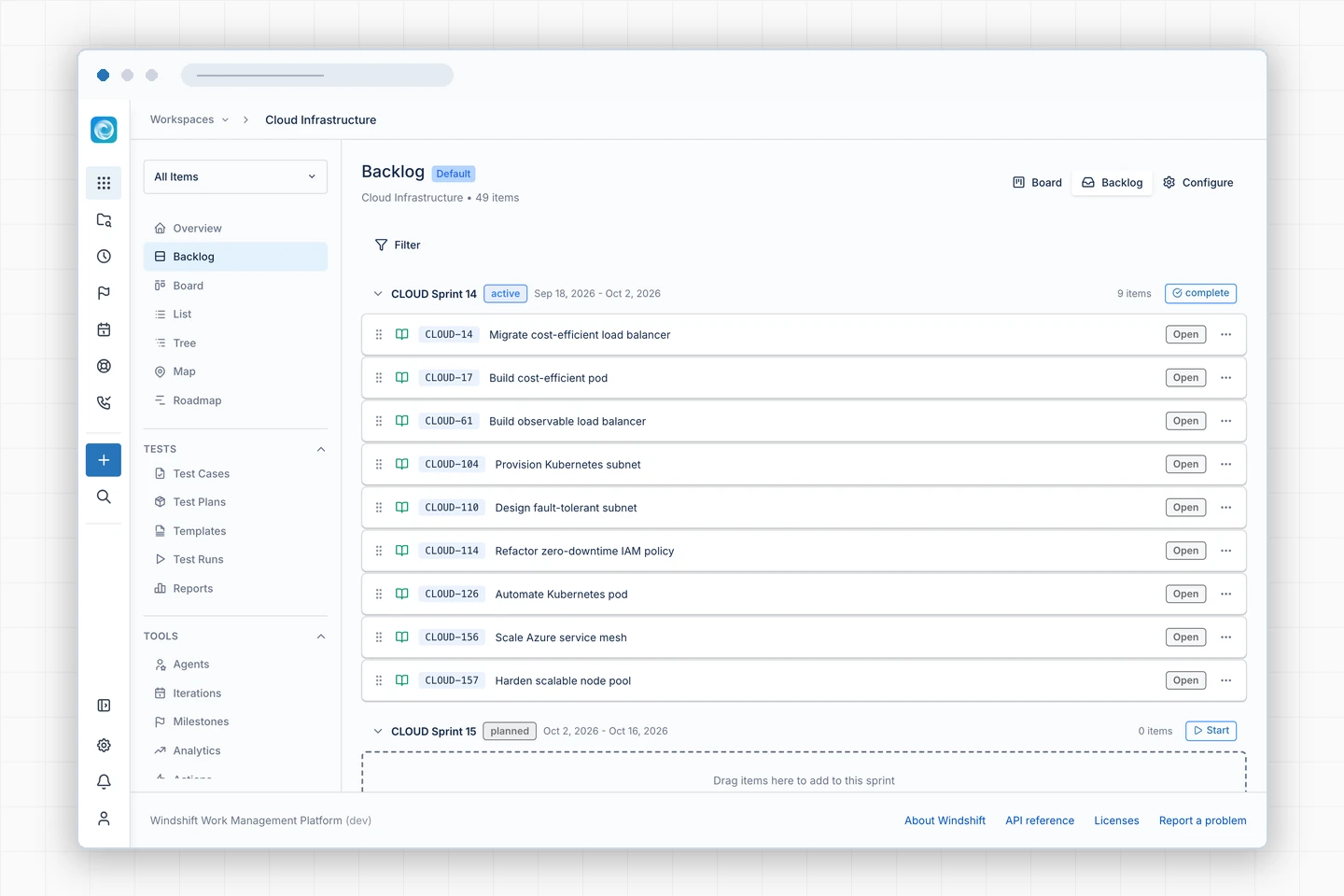Viewport: 1344px width, 896px height.
Task: Collapse the TOOLS sidebar section
Action: [321, 637]
